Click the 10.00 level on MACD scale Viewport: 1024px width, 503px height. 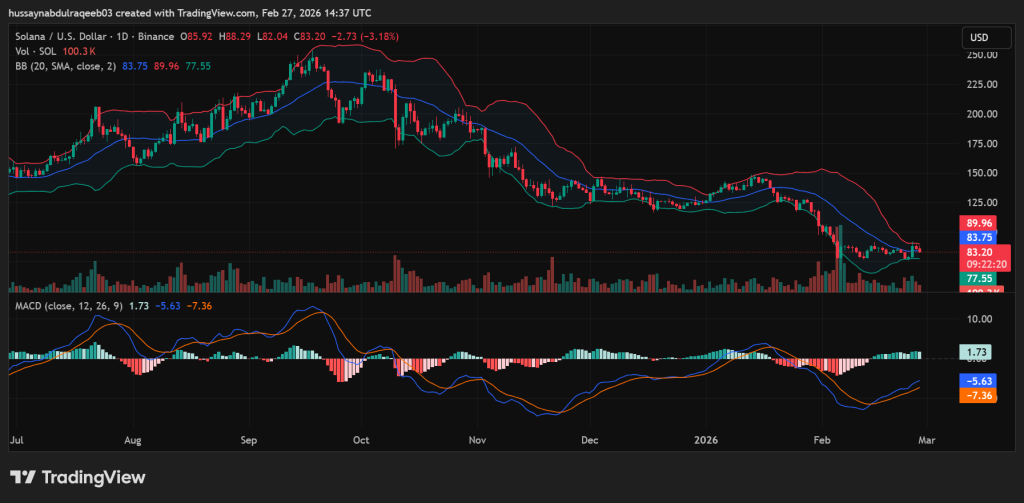point(979,319)
